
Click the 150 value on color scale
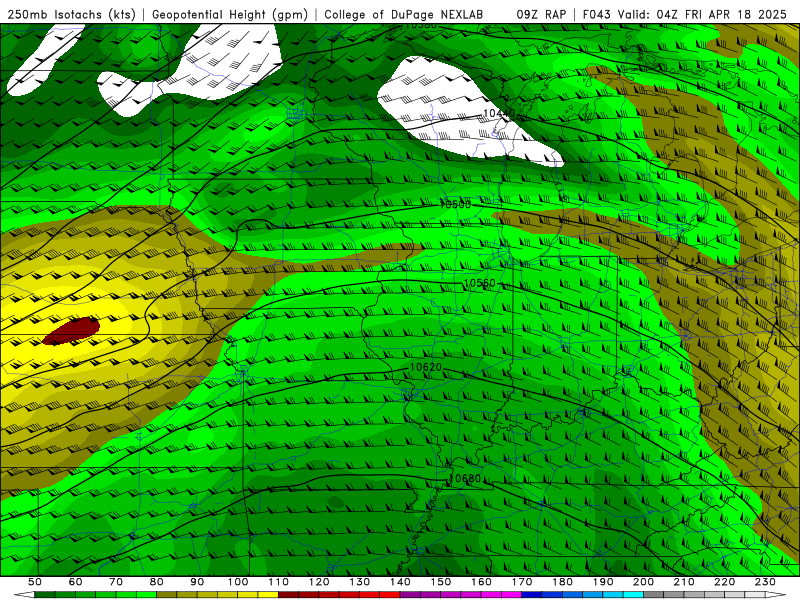[441, 582]
